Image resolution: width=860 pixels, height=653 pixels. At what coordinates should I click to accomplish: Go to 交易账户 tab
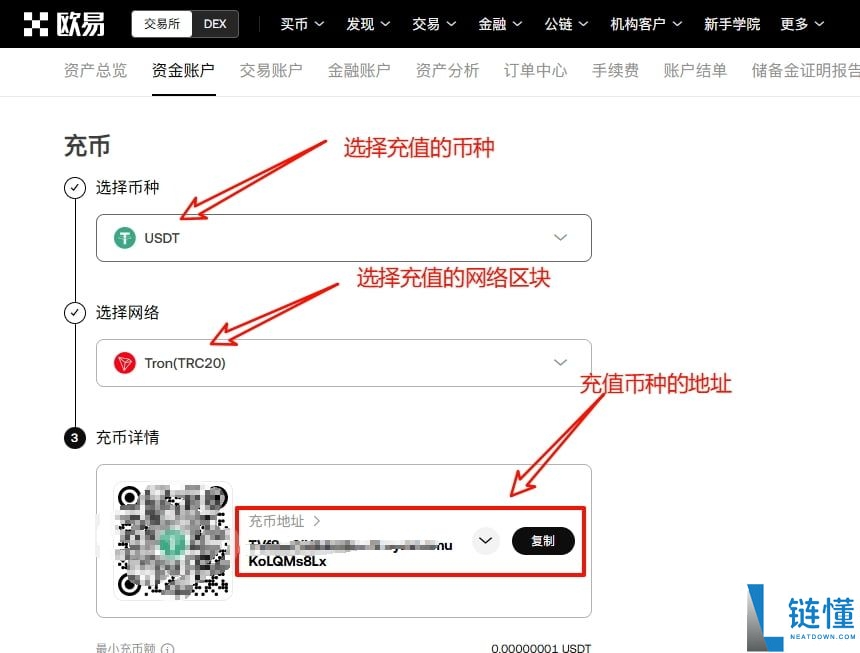tap(271, 70)
